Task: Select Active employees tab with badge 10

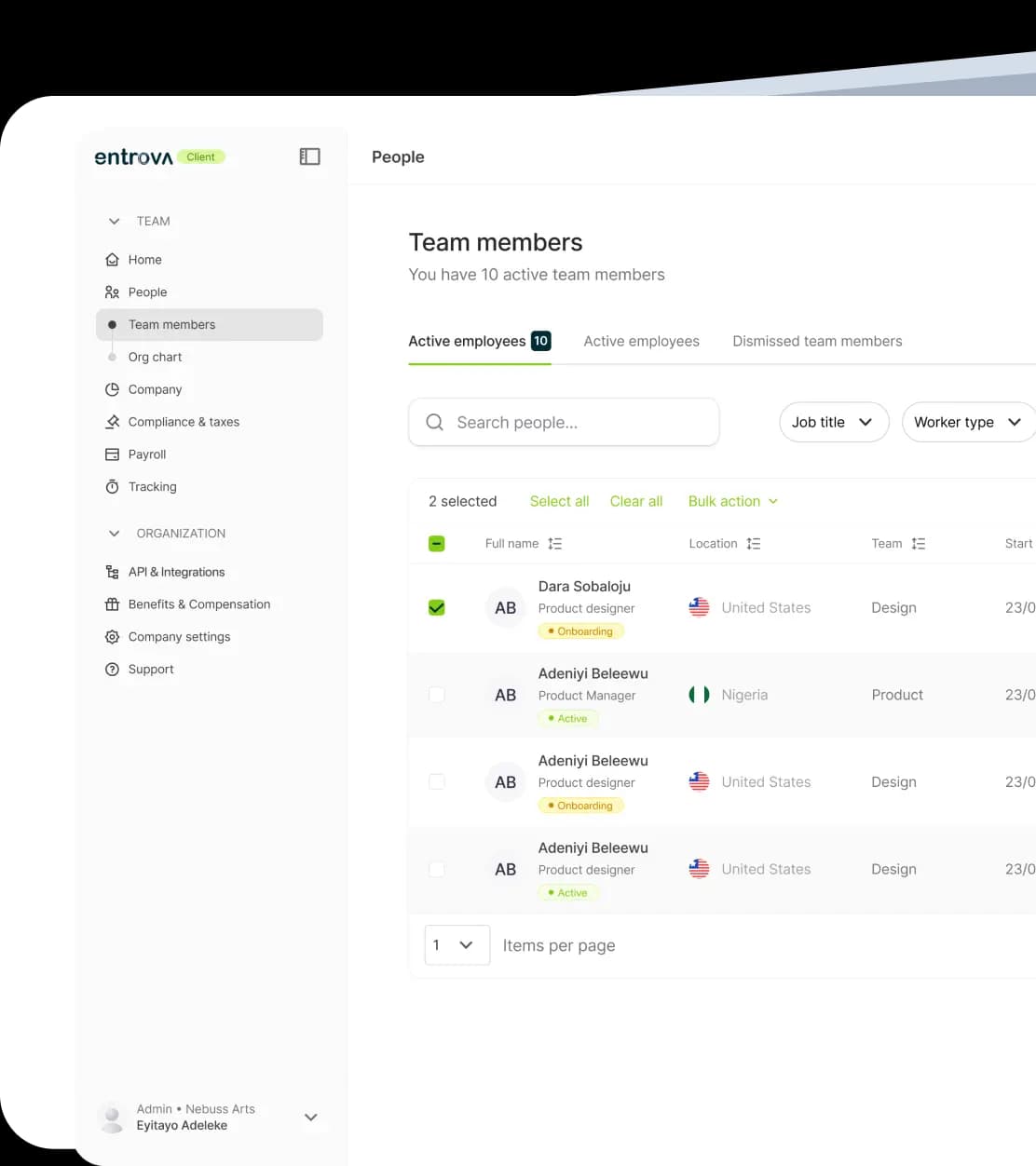Action: (x=480, y=342)
